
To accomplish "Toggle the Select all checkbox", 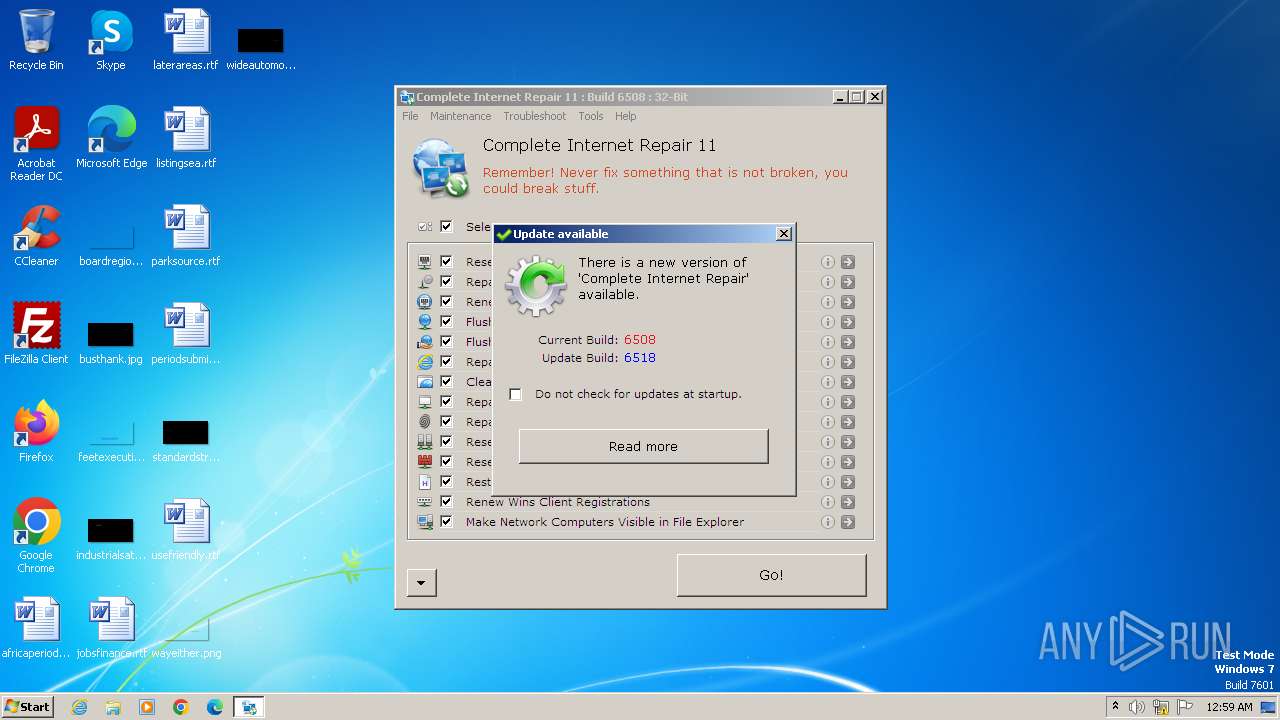I will (x=446, y=226).
